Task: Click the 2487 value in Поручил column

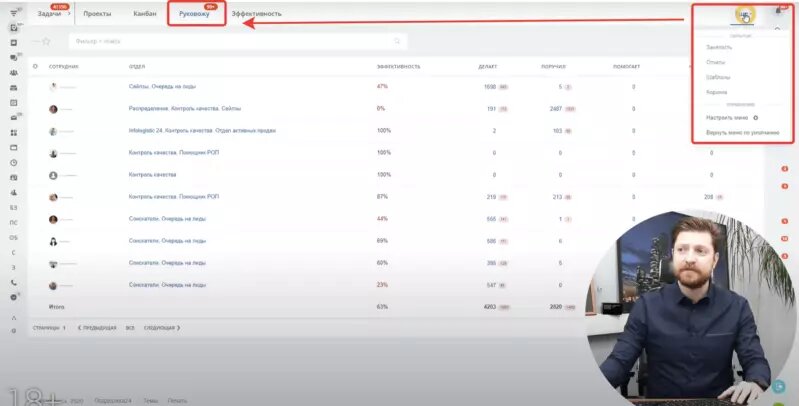Action: tap(556, 109)
